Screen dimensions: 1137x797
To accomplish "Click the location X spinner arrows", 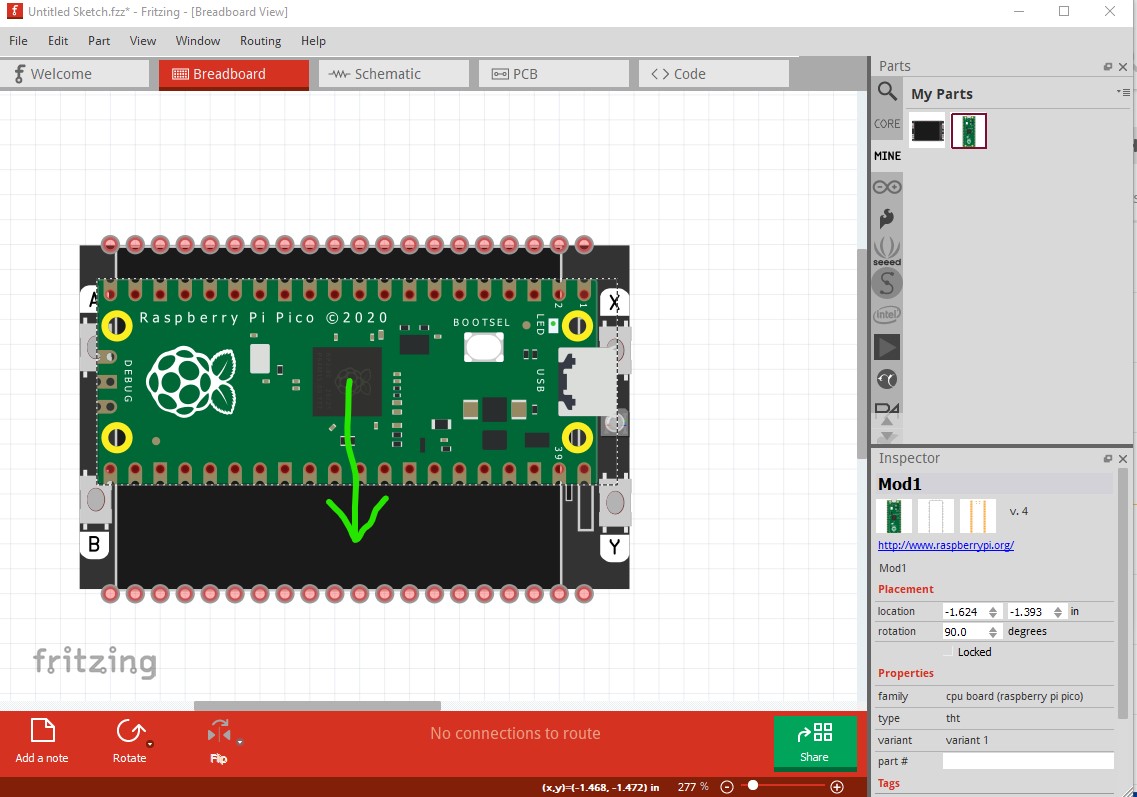I will point(993,612).
